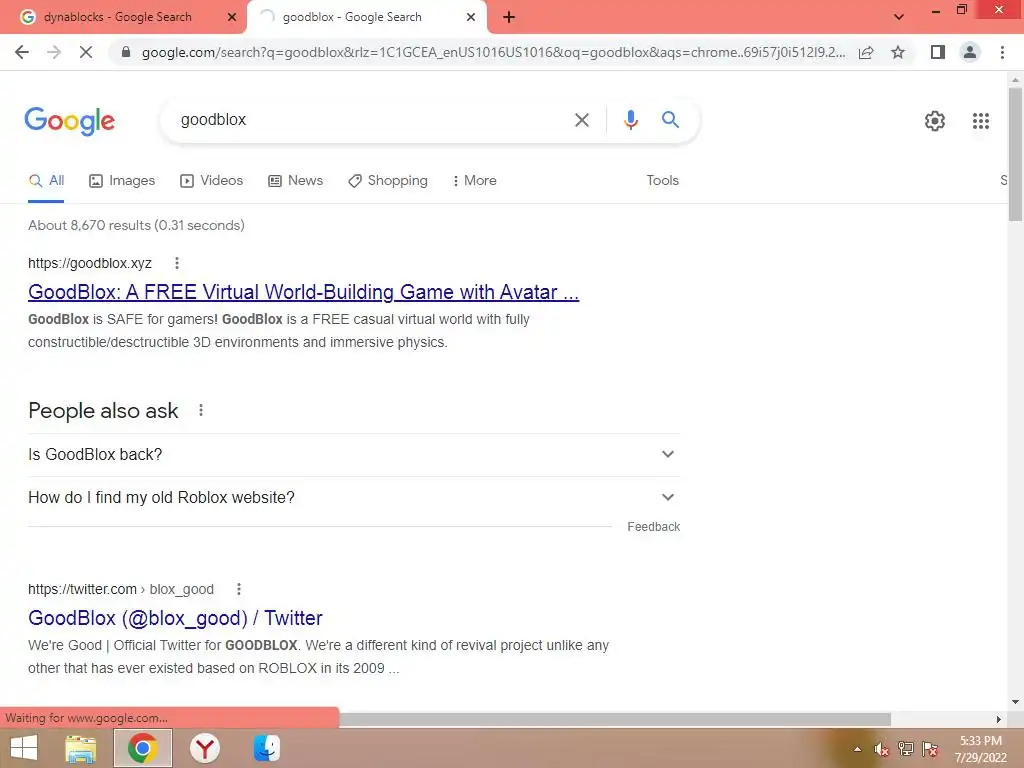
Task: Open Google quick settings gear
Action: tap(935, 121)
